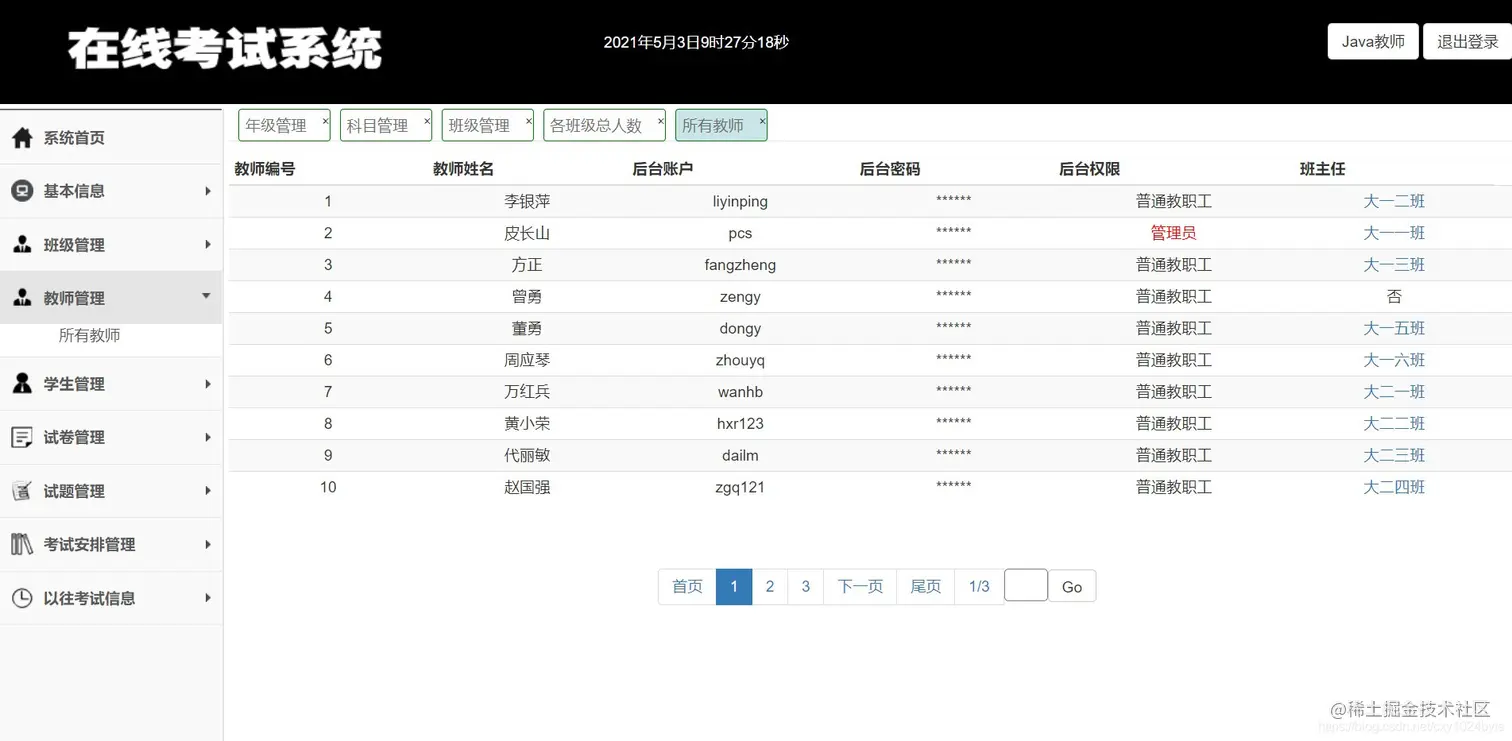Click the home icon beside 系统首页
The image size is (1512, 741).
point(22,138)
